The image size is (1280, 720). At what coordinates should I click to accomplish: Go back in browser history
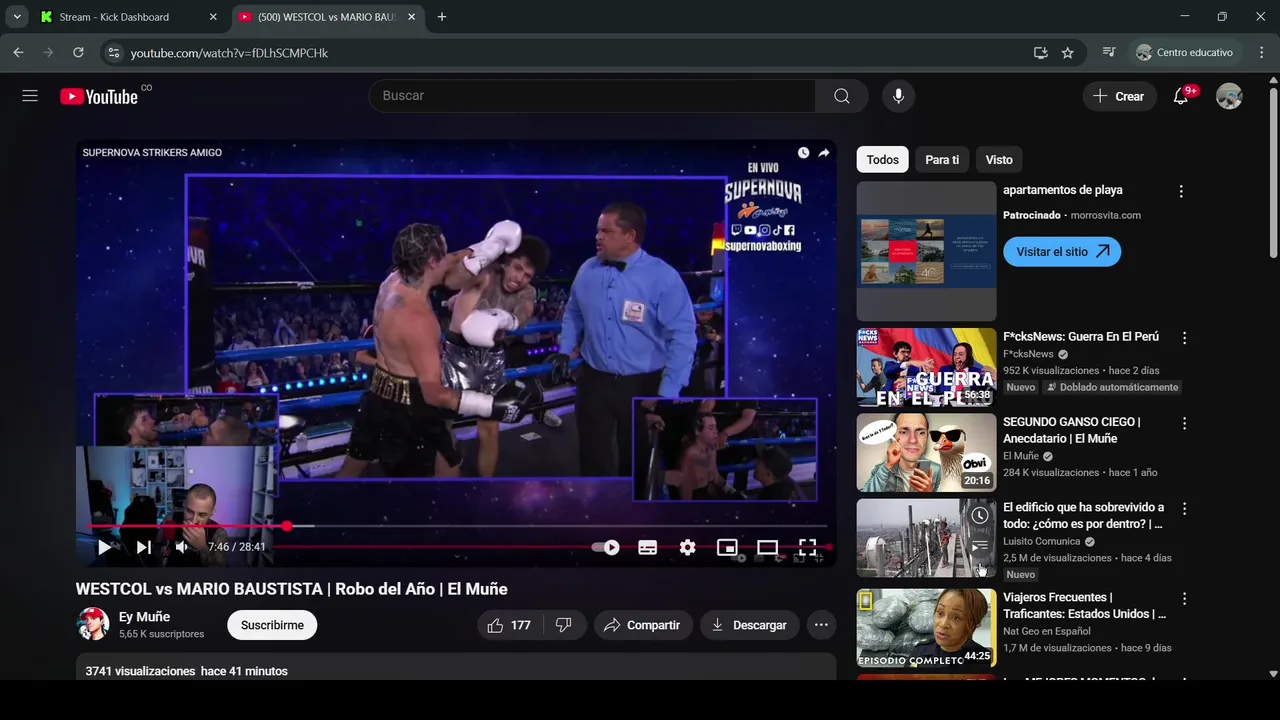pyautogui.click(x=18, y=53)
